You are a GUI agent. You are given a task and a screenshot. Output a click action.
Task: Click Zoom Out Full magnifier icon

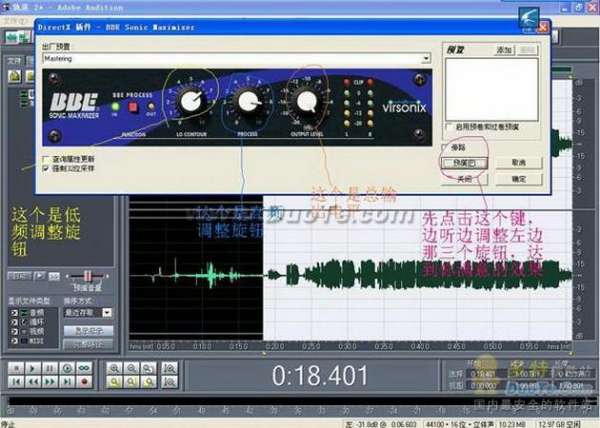point(148,368)
